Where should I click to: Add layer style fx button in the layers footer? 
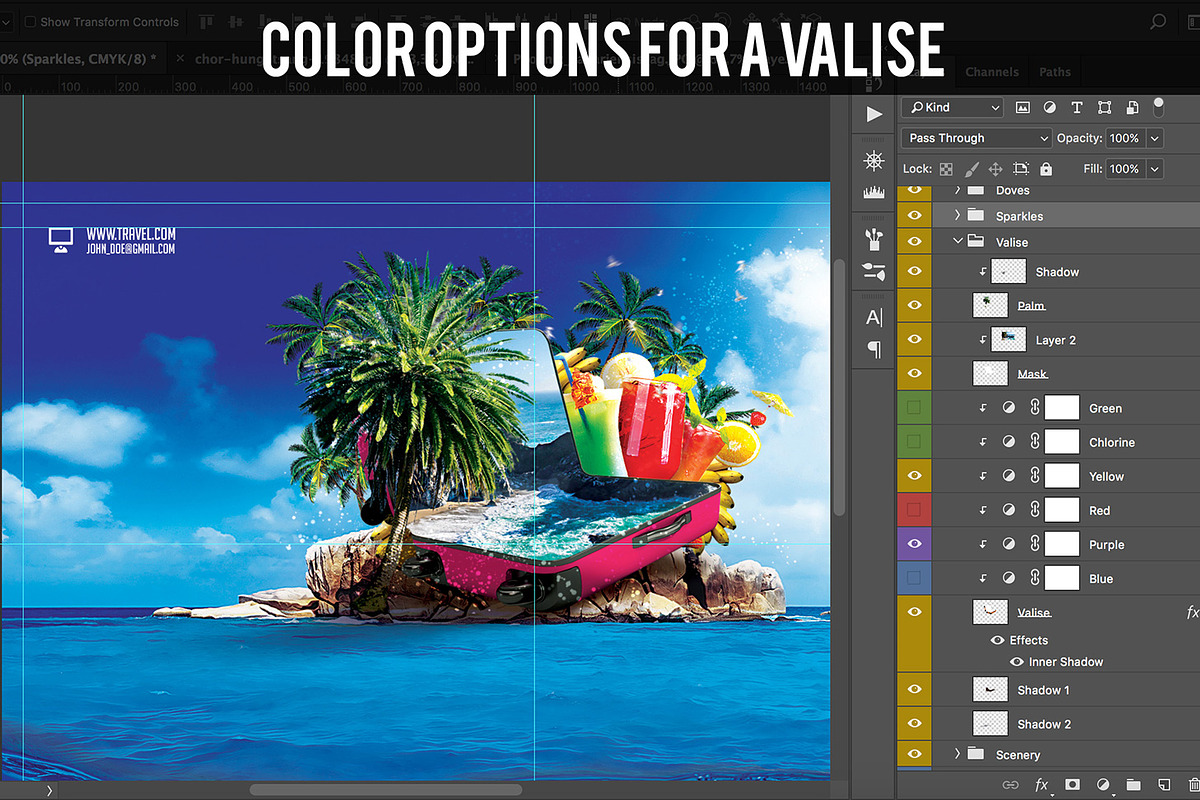pyautogui.click(x=1042, y=785)
